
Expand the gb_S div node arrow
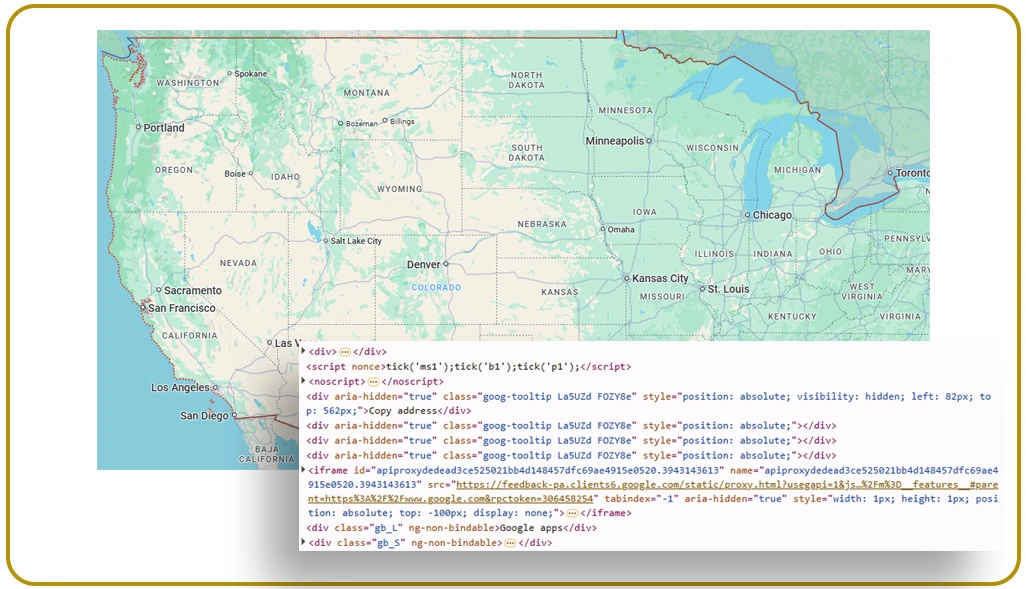pos(304,543)
